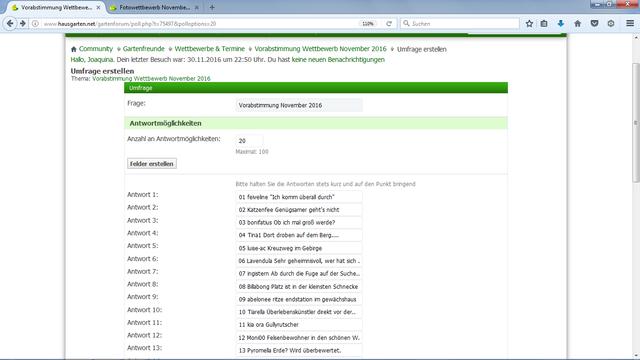Edit Antwort 13 field with Pyromella
The image size is (640, 360).
coord(299,350)
